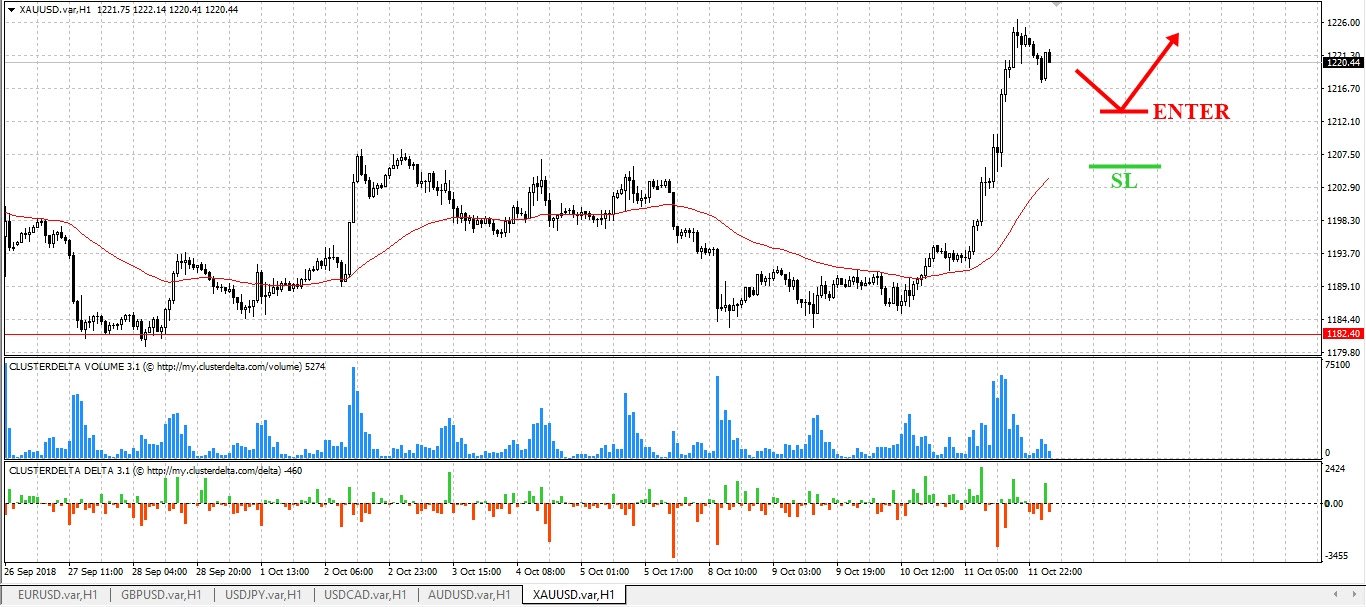Open the USDJPY.var,H1 chart tab

(262, 595)
